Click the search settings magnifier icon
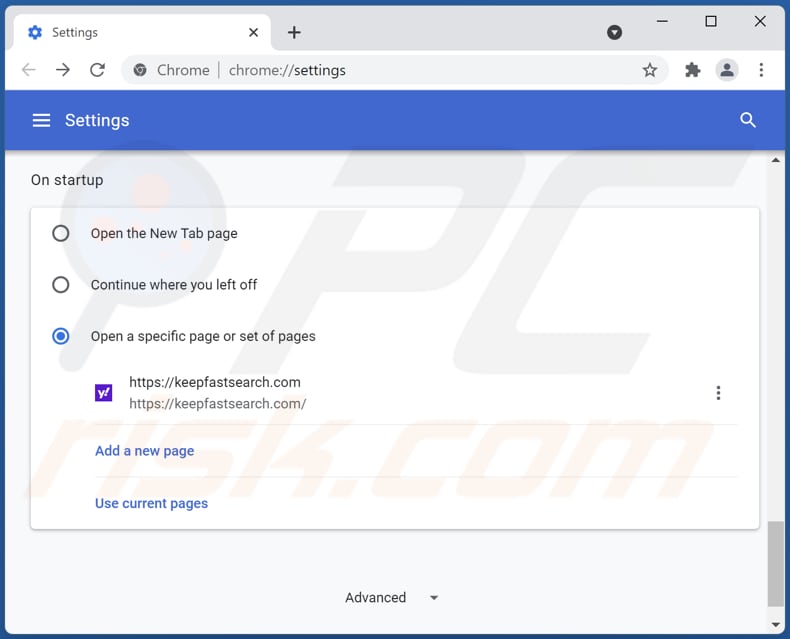790x639 pixels. click(x=748, y=120)
